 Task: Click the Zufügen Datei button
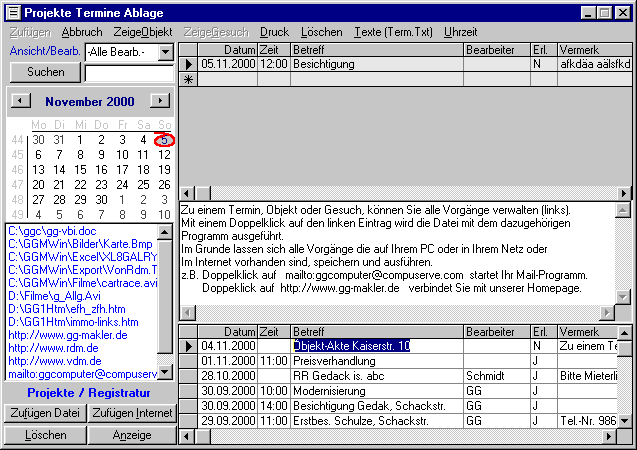point(45,413)
